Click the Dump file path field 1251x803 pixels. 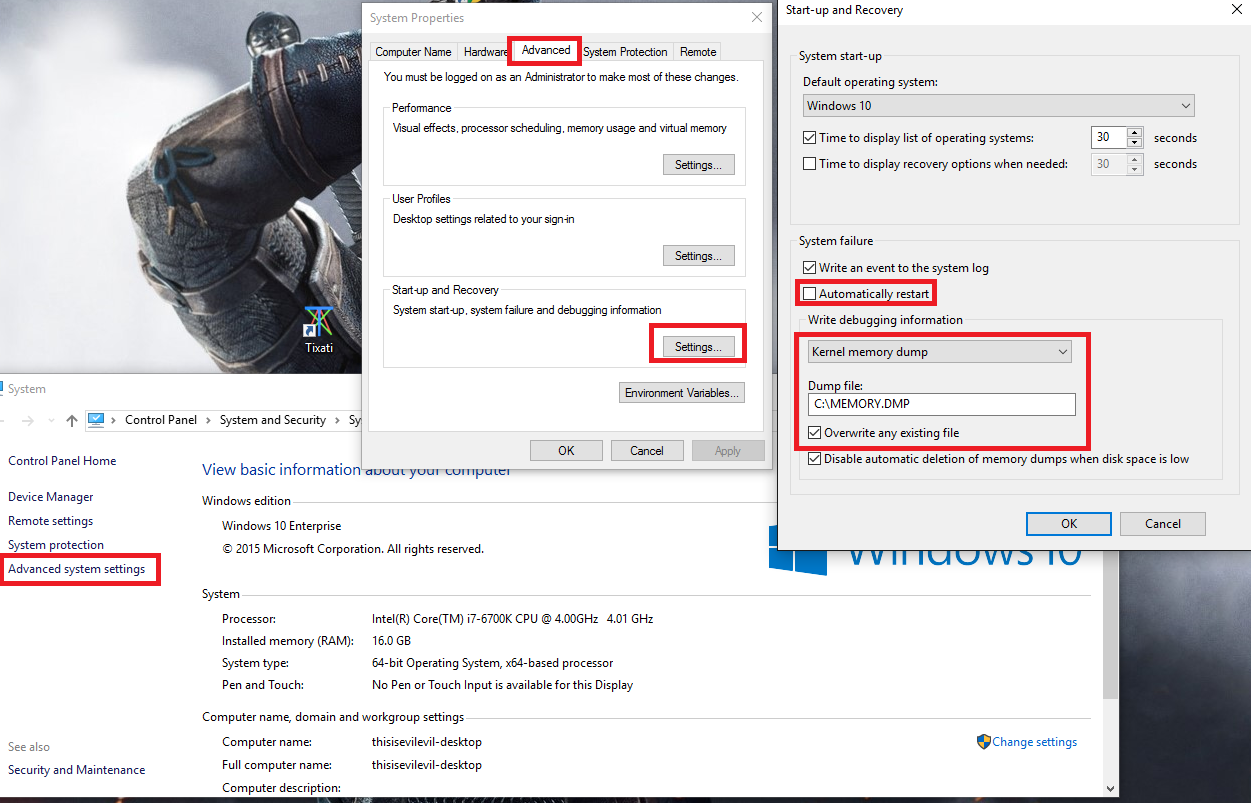942,404
